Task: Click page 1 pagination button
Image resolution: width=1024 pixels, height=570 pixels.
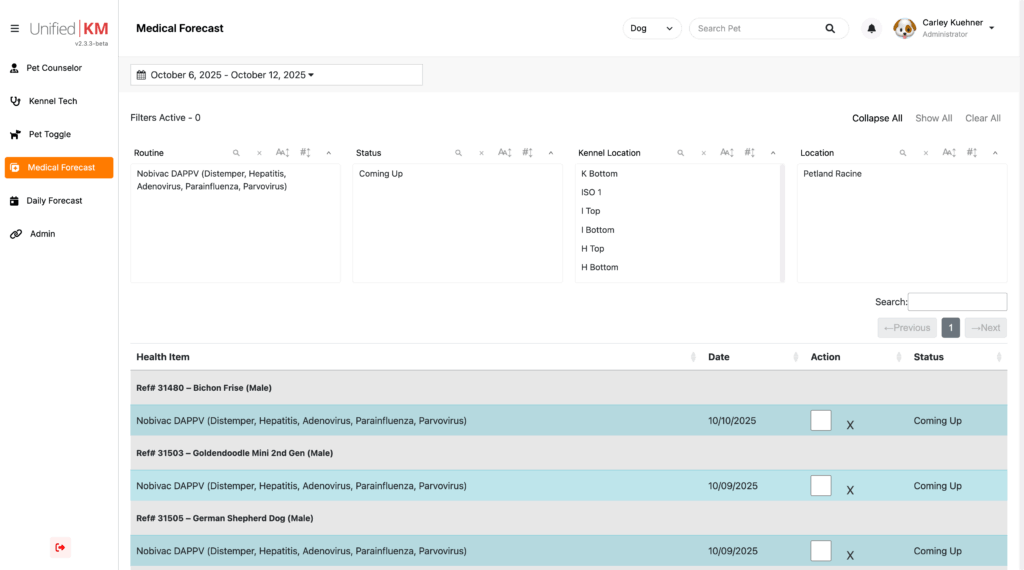Action: 951,328
